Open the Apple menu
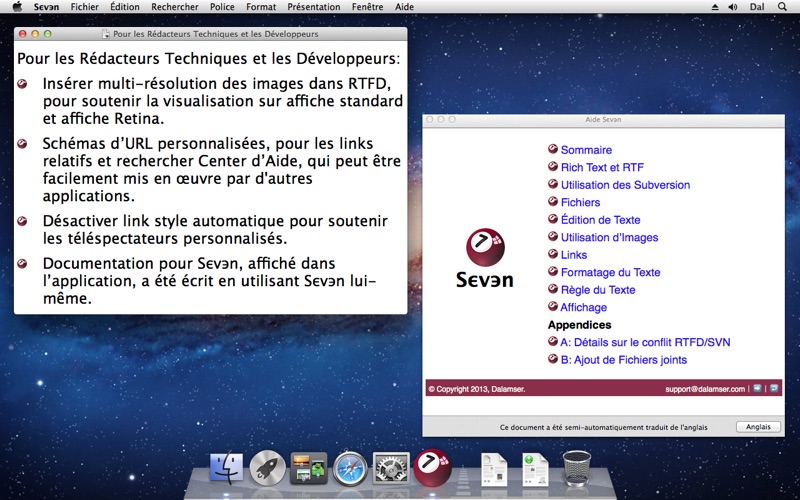Image resolution: width=800 pixels, height=500 pixels. pyautogui.click(x=18, y=7)
